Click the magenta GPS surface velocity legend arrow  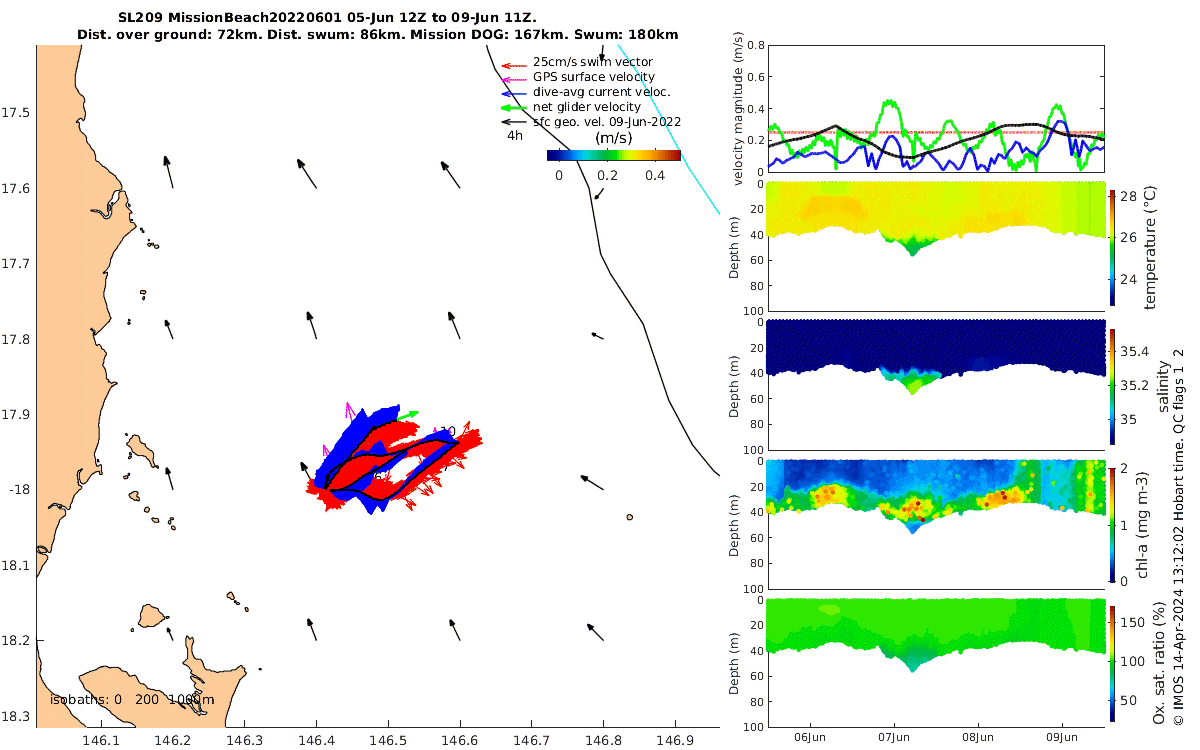512,79
